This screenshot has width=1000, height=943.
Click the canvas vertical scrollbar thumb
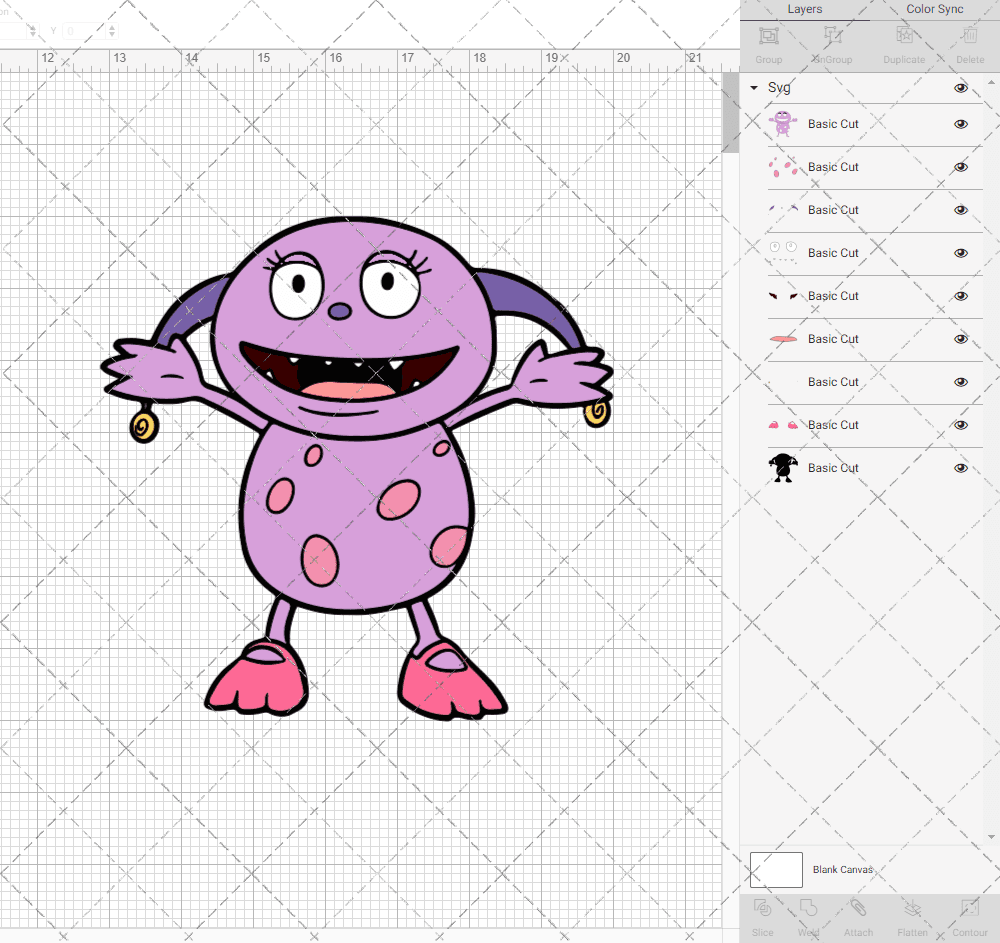point(730,113)
